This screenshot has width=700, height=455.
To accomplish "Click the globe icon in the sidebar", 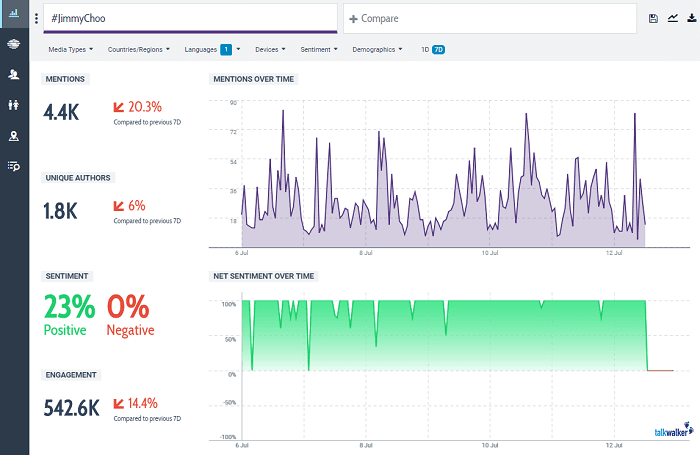I will coord(14,44).
